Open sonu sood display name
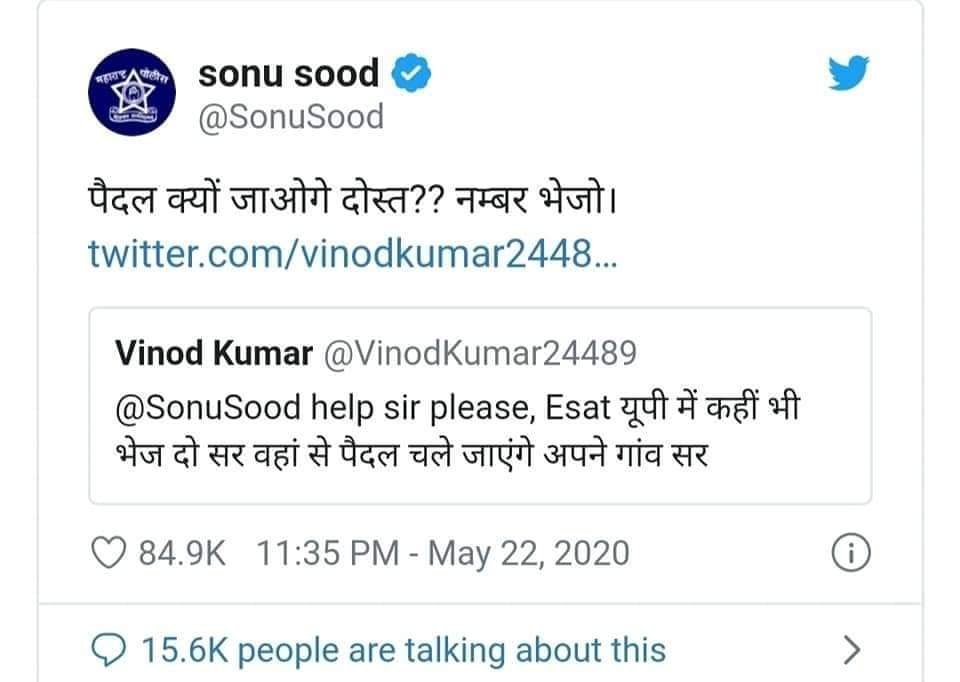The height and width of the screenshot is (682, 960). (288, 73)
